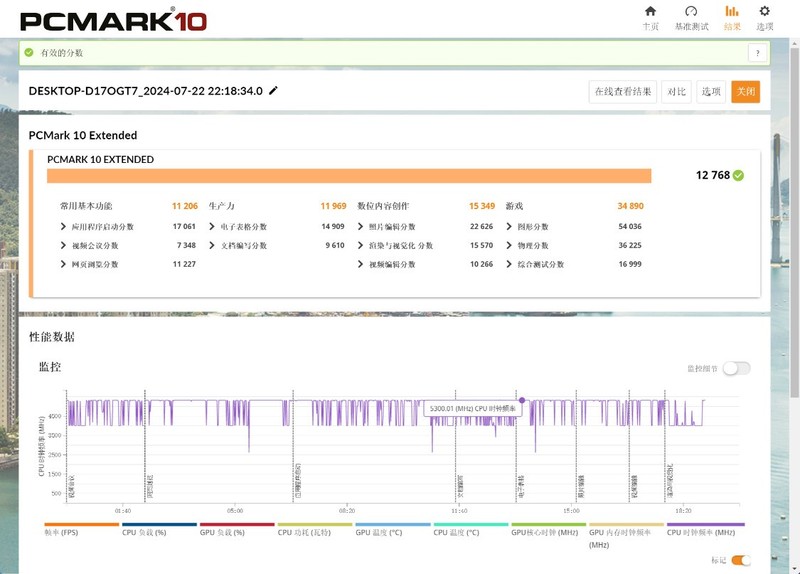
Task: Open the question mark help button
Action: (x=757, y=53)
